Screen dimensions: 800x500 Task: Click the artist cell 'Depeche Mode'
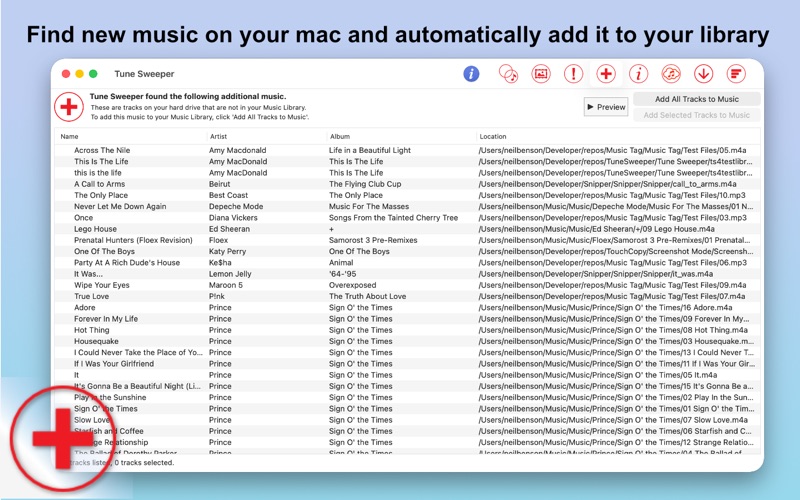click(236, 206)
